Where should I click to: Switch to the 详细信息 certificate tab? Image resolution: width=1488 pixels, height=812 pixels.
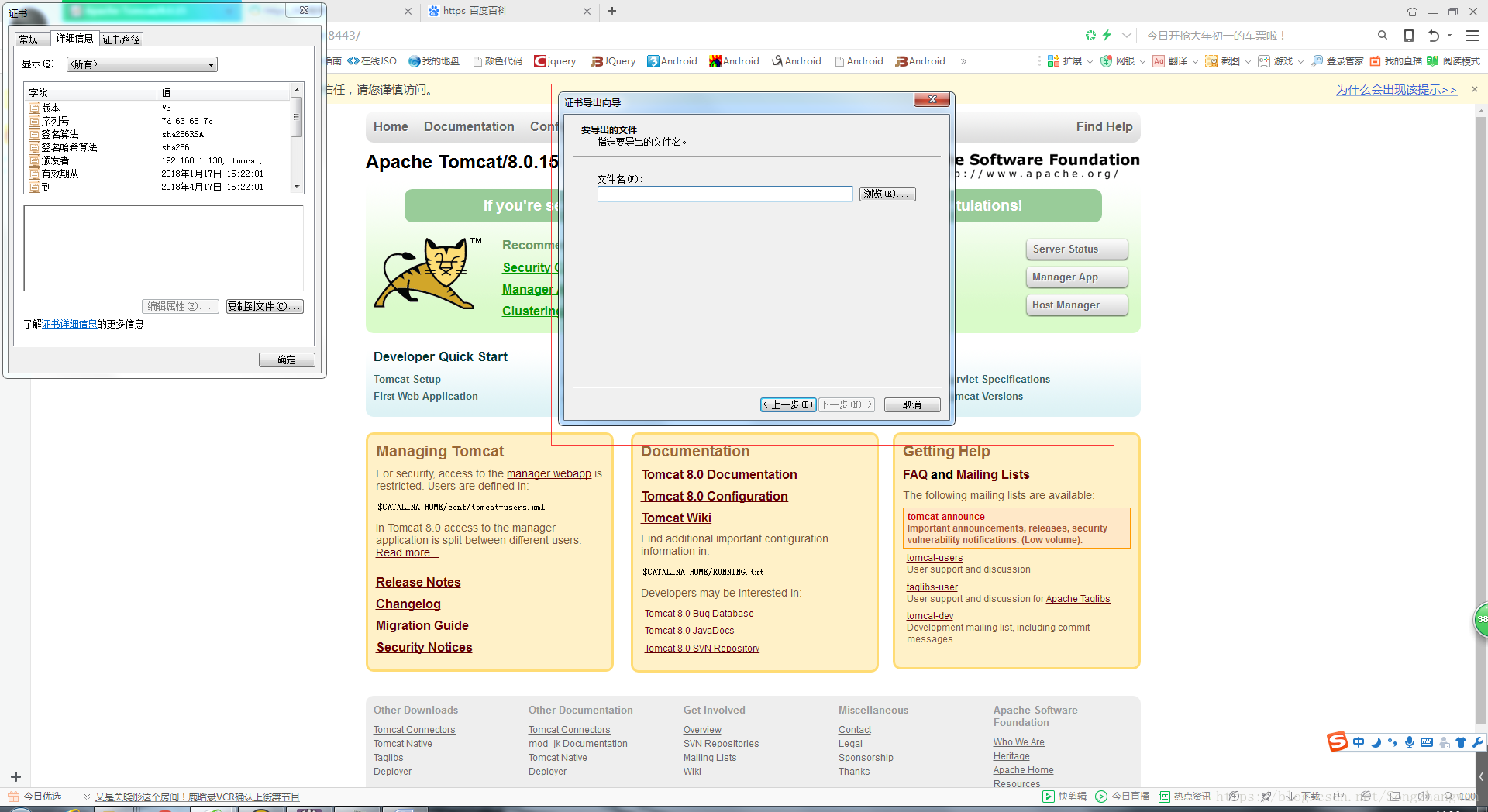point(74,38)
